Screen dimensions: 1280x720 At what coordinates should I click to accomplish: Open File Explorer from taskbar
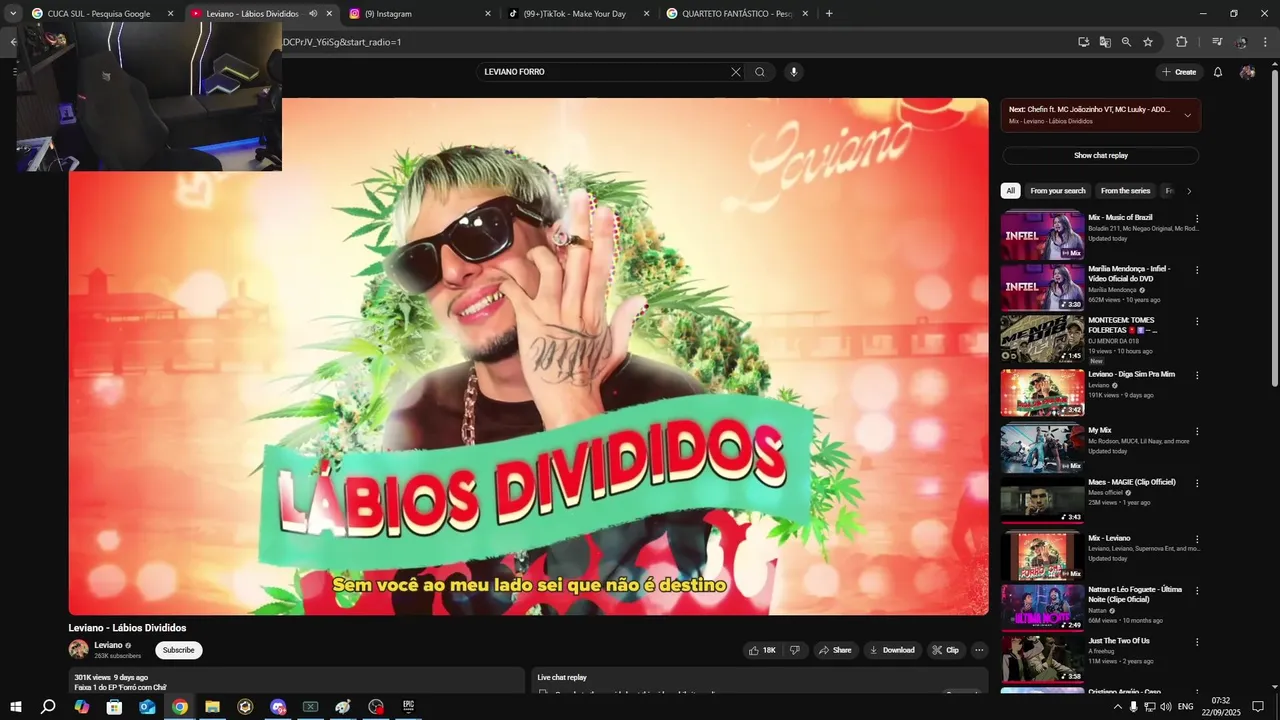point(212,707)
